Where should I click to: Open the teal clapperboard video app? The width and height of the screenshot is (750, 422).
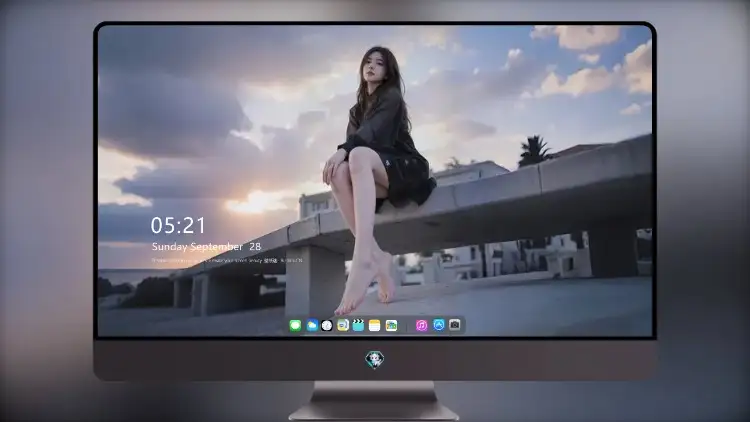point(358,325)
